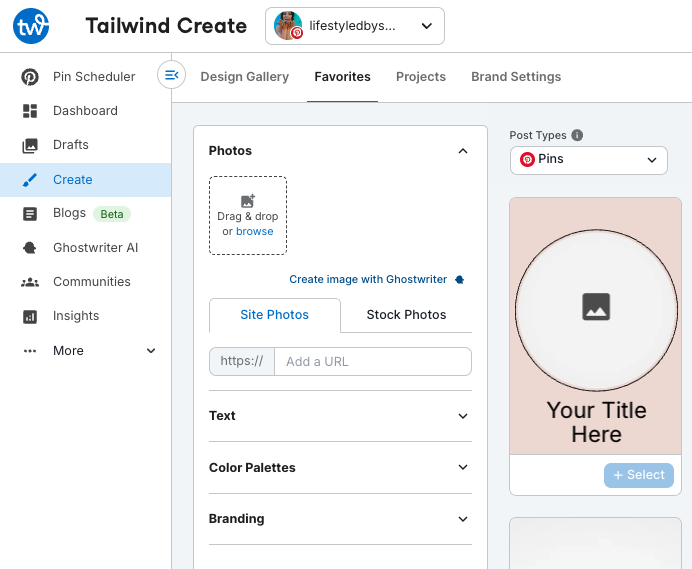Viewport: 692px width, 569px height.
Task: Select the Site Photos tab
Action: (275, 315)
